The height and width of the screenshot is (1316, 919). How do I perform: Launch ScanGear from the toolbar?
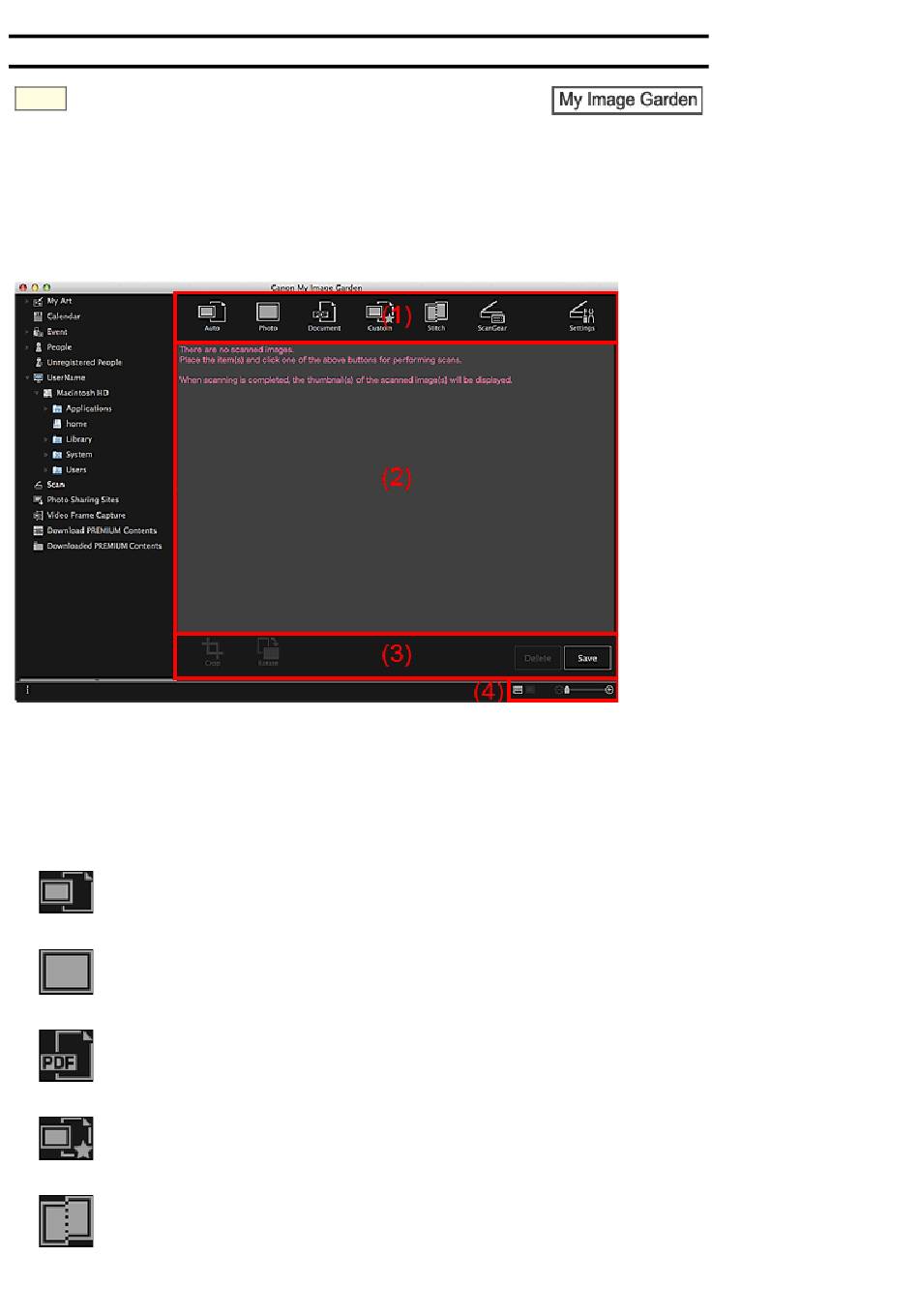pos(492,315)
